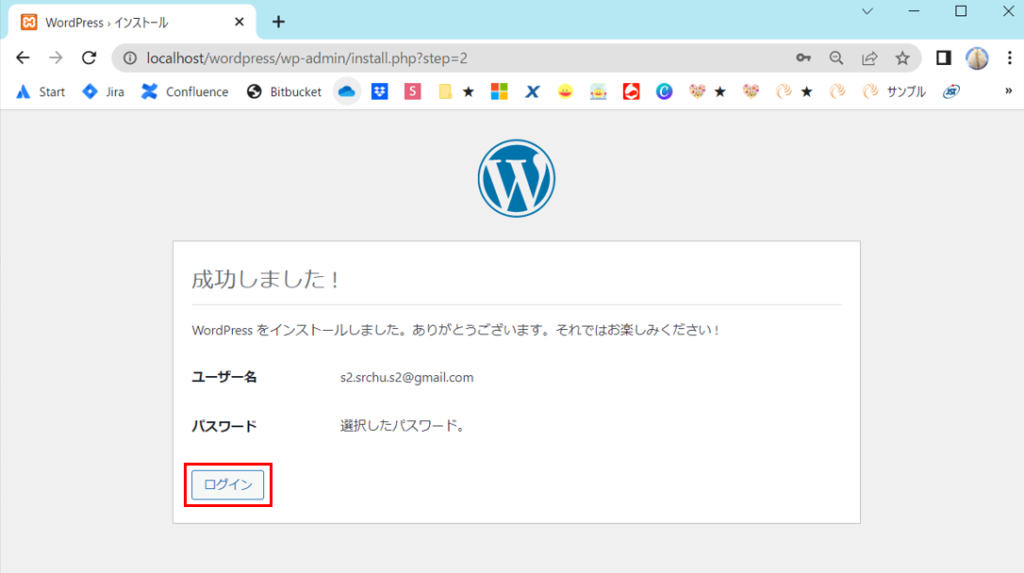Click the ログイン button
Image resolution: width=1024 pixels, height=573 pixels.
[x=228, y=485]
